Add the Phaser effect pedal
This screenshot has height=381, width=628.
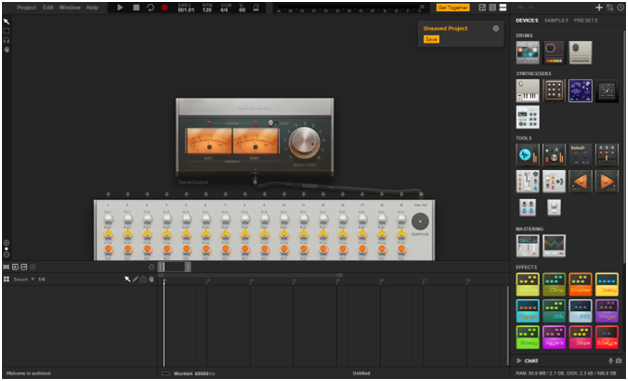tap(607, 311)
